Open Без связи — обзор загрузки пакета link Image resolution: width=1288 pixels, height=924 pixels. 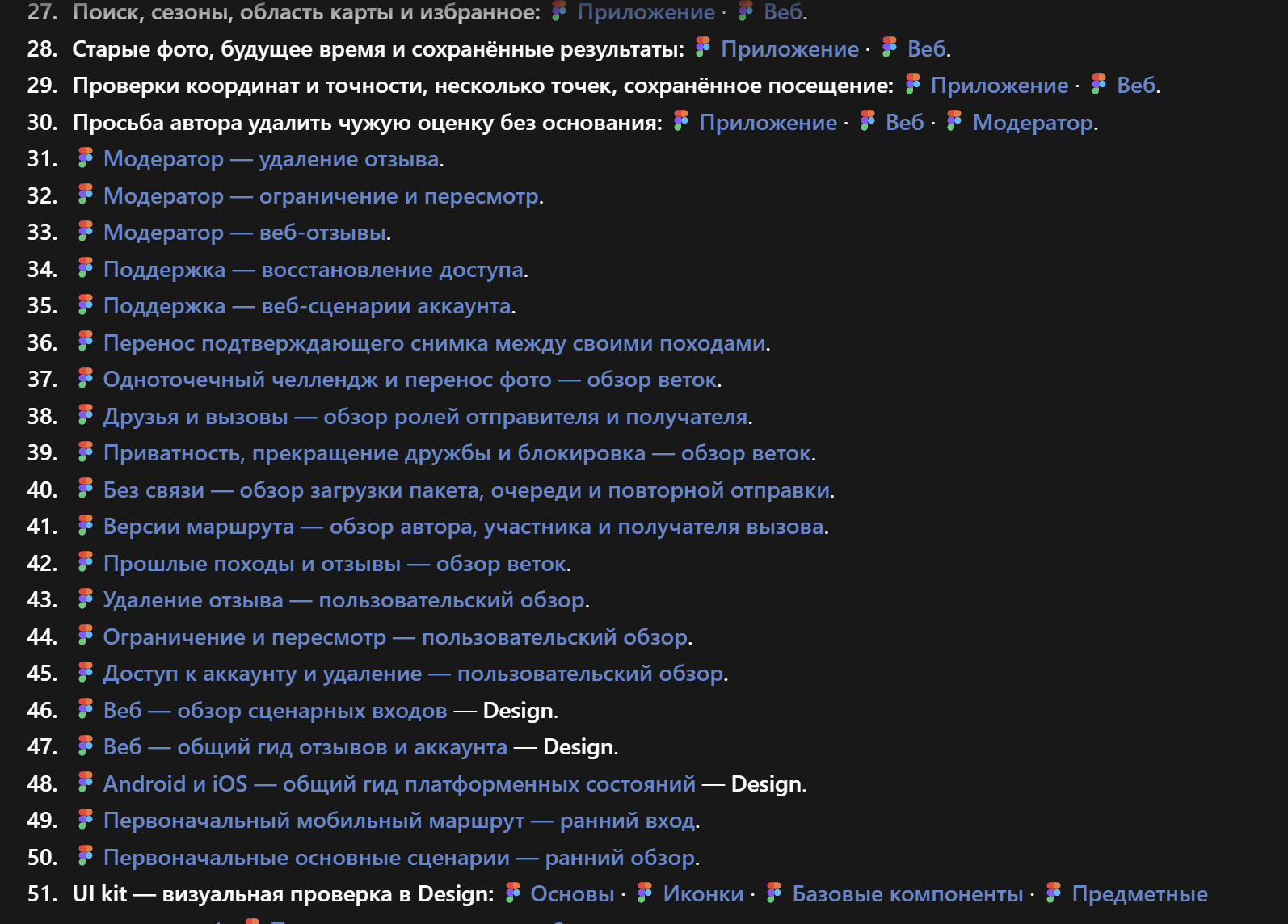pyautogui.click(x=467, y=490)
